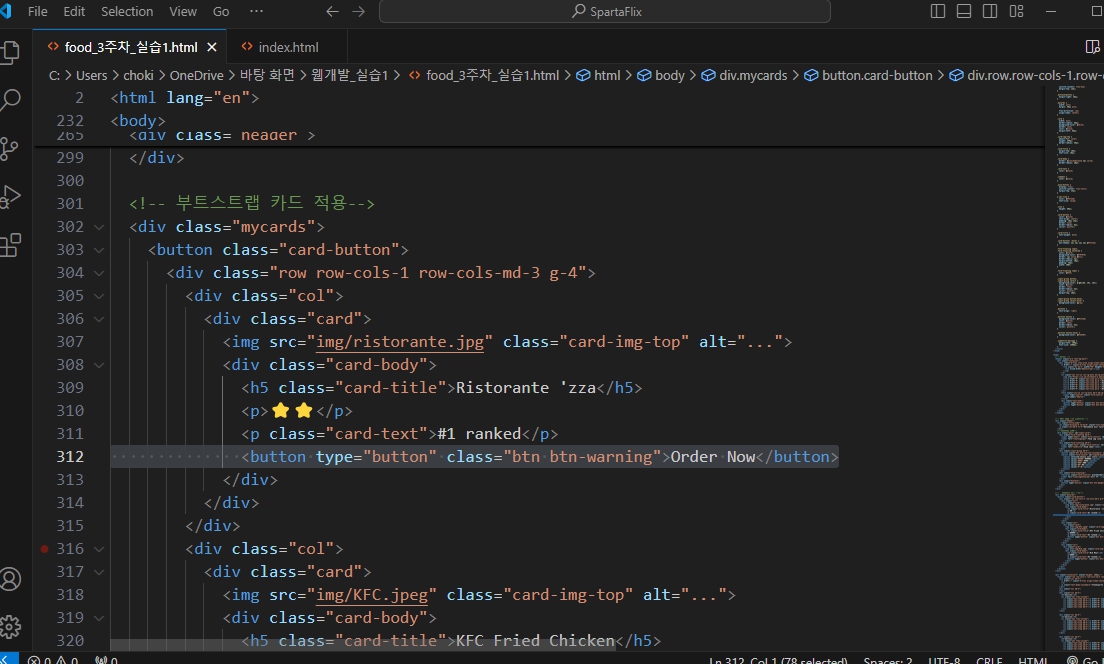Click line number 312 in gutter
Screen dimensions: 1104x664
[x=70, y=456]
